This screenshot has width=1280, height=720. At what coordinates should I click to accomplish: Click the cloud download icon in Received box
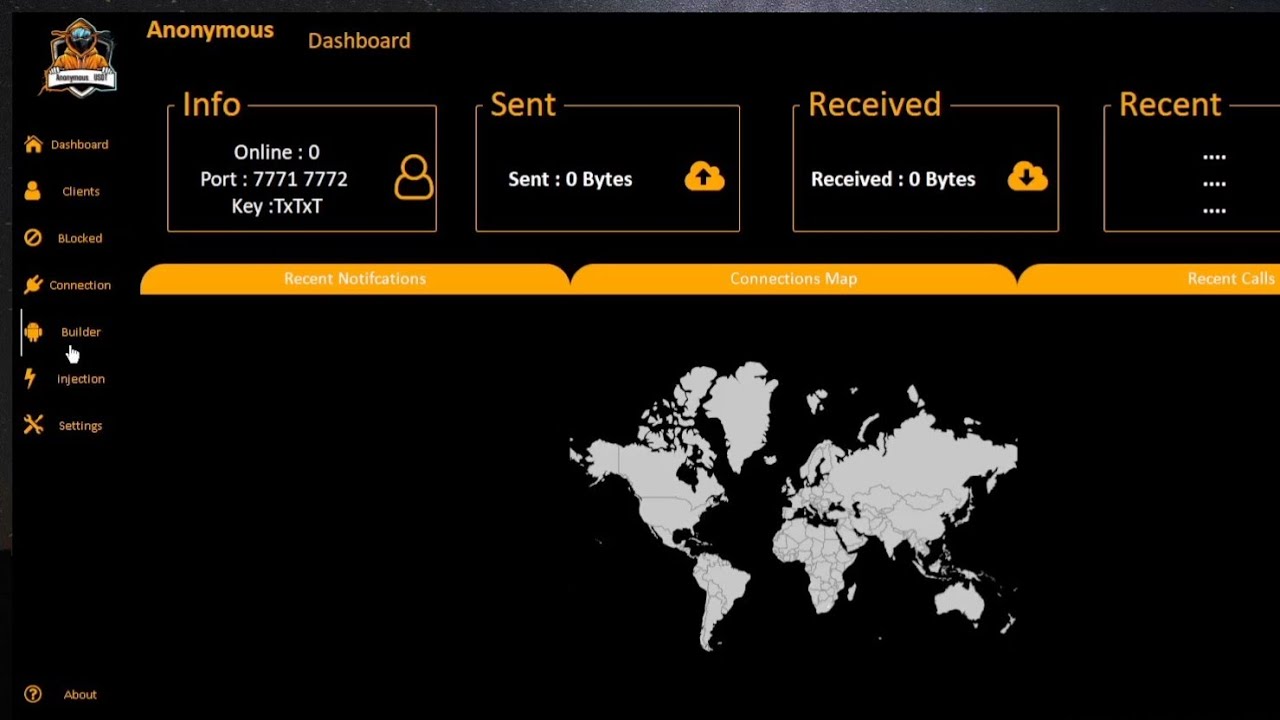(1027, 176)
